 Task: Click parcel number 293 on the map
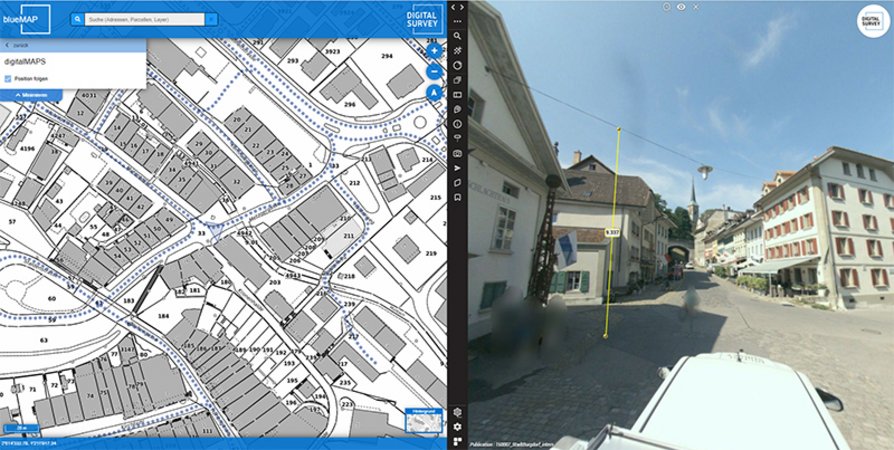click(292, 60)
